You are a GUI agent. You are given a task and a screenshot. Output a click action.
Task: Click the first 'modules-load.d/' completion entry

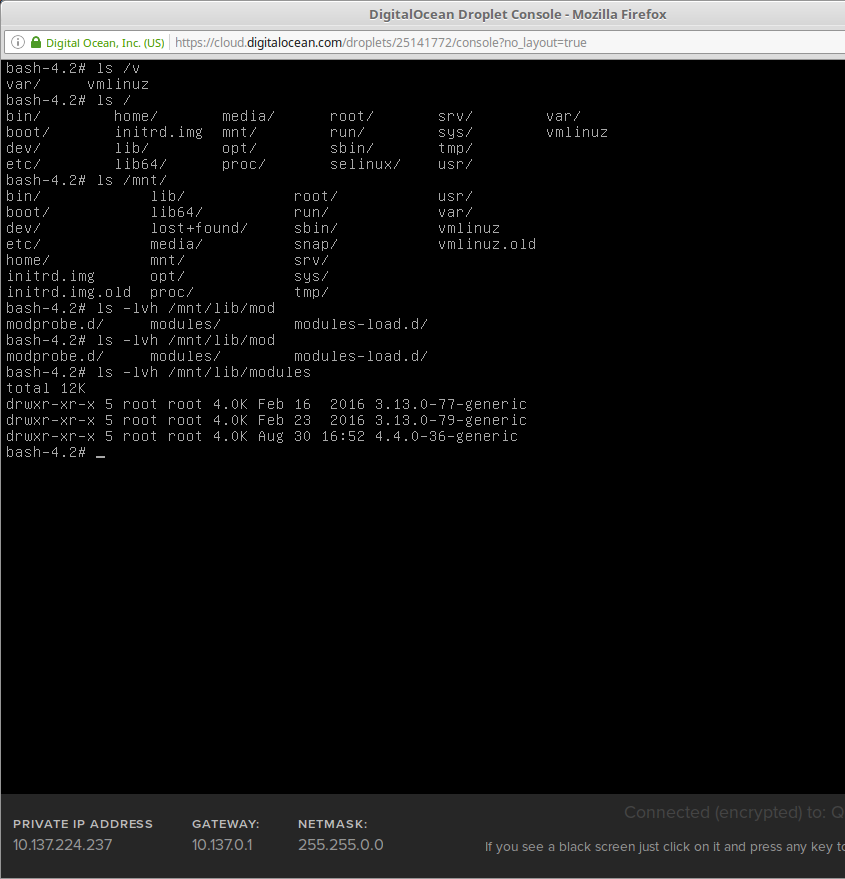click(x=361, y=324)
